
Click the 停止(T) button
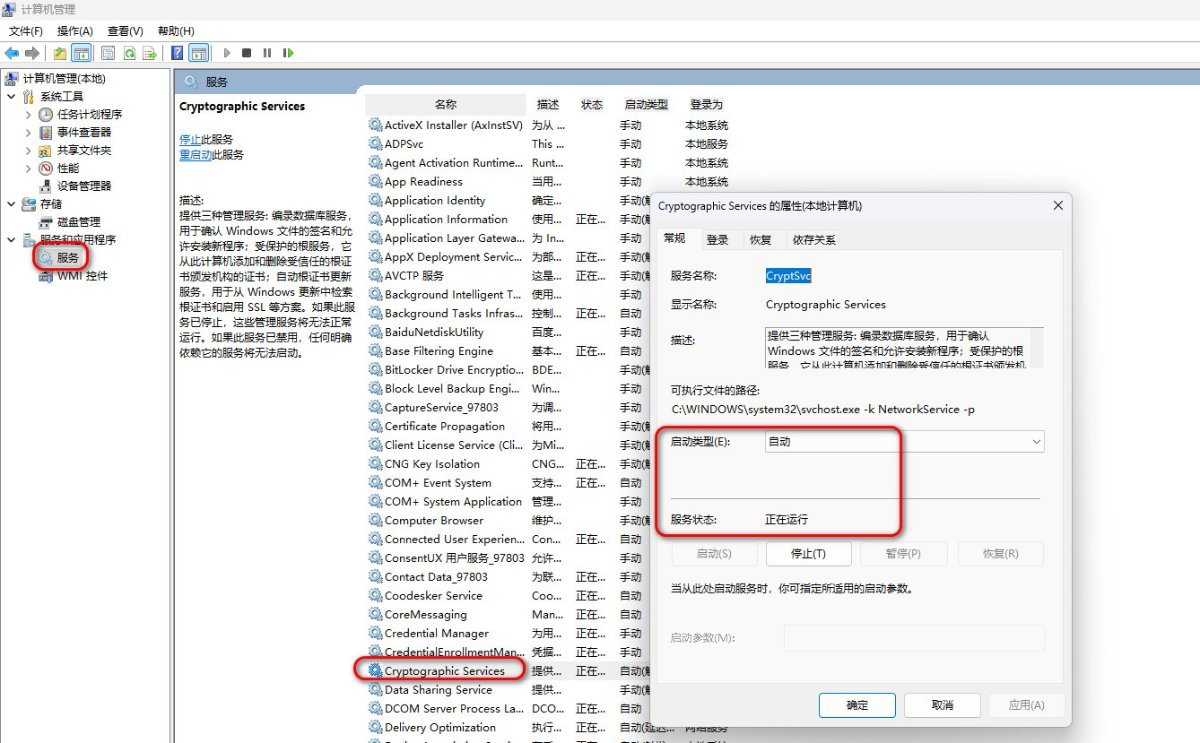(x=808, y=554)
